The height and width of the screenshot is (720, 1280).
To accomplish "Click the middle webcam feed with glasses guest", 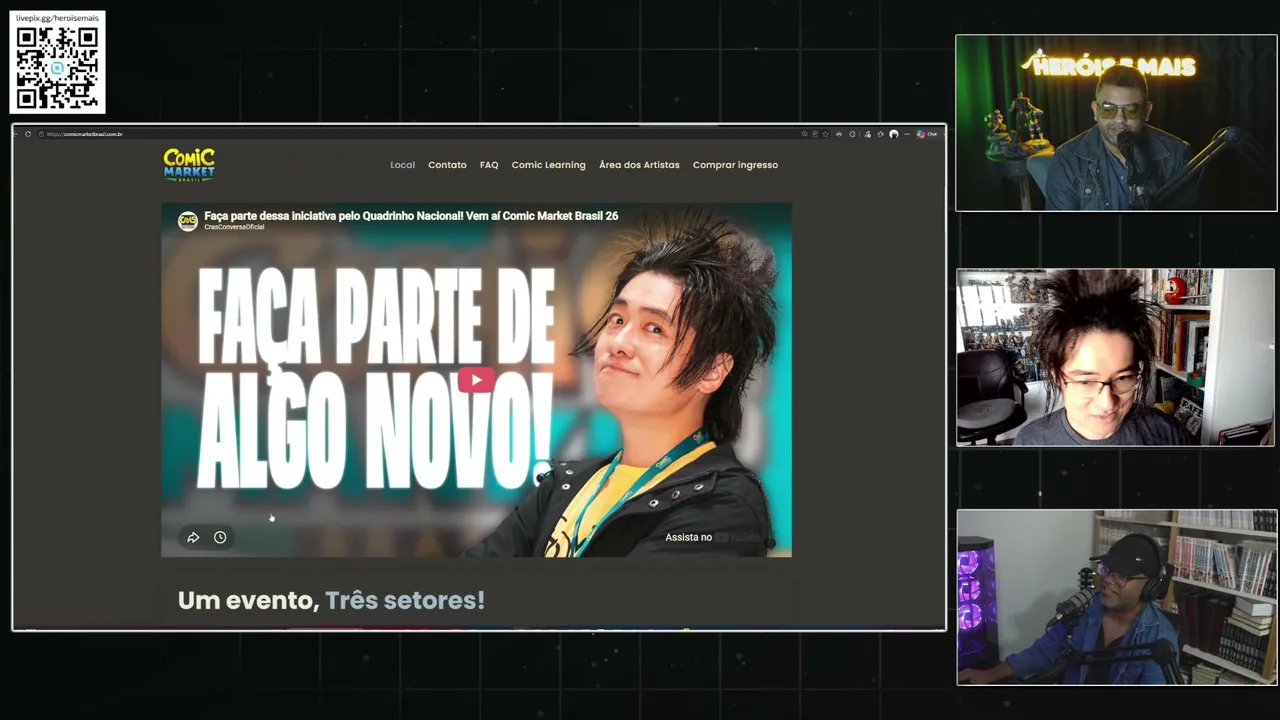I will (x=1116, y=357).
